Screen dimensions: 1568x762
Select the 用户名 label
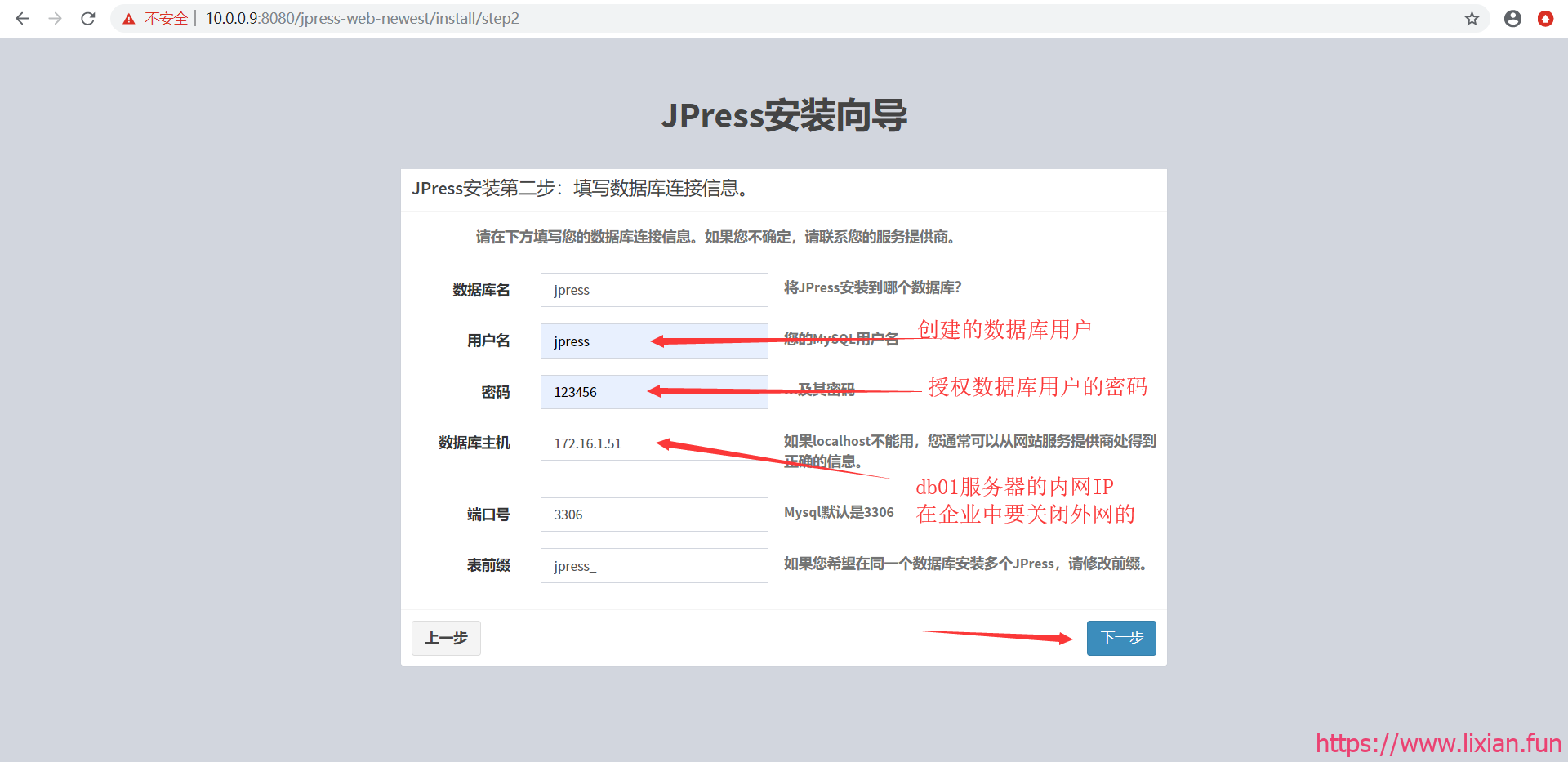click(488, 341)
